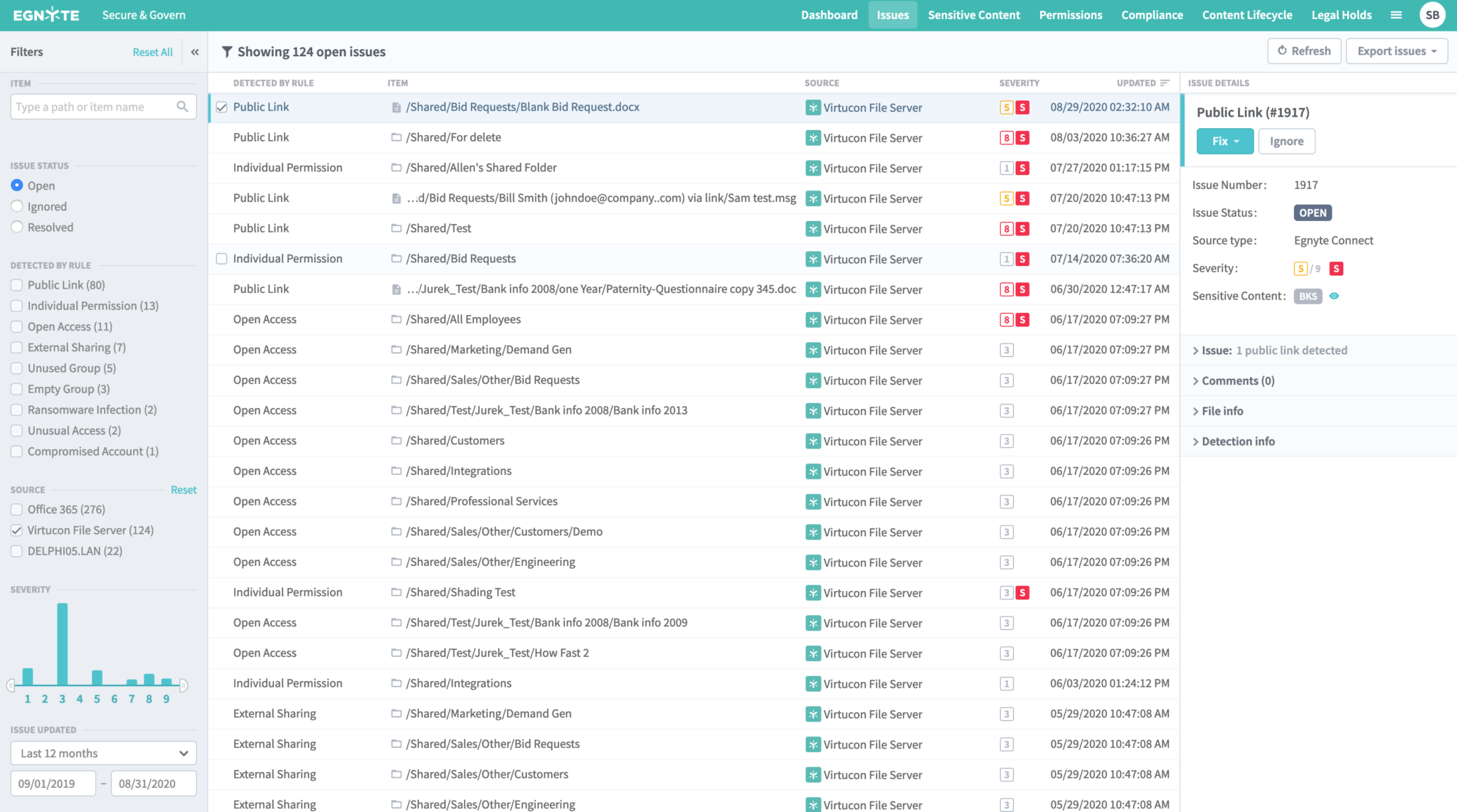Click the sort icon next to Updated column
Viewport: 1457px width, 812px height.
[1165, 83]
